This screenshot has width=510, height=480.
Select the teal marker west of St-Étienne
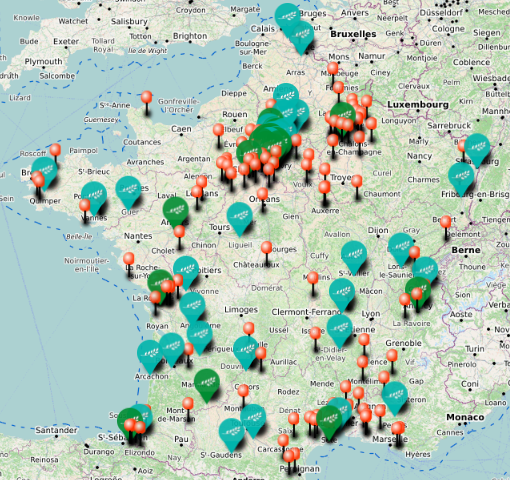(x=340, y=331)
